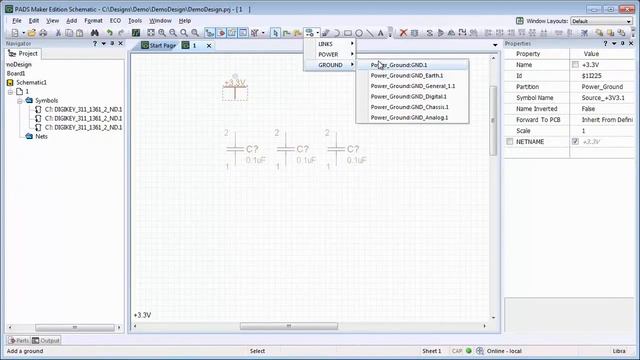Screen dimensions: 640x360
Task: Click the Zoom Out magnifier
Action: point(173,33)
